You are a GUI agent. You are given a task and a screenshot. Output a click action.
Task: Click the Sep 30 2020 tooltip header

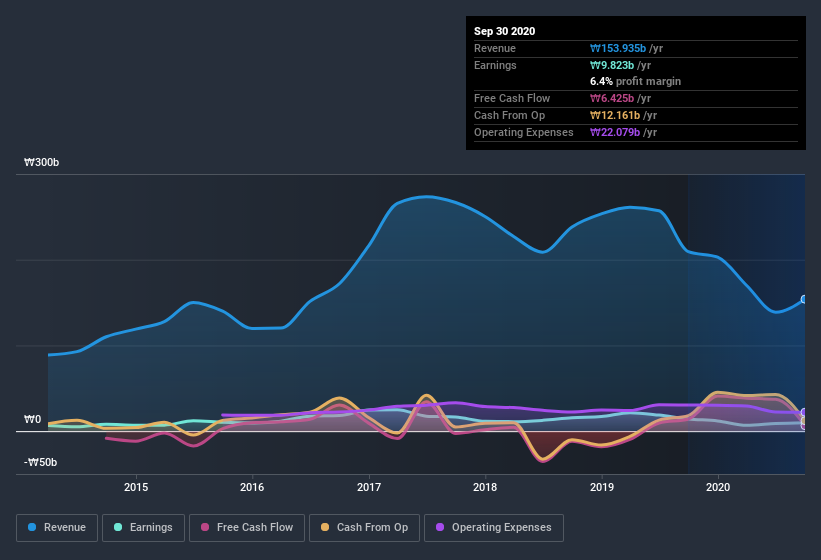504,31
